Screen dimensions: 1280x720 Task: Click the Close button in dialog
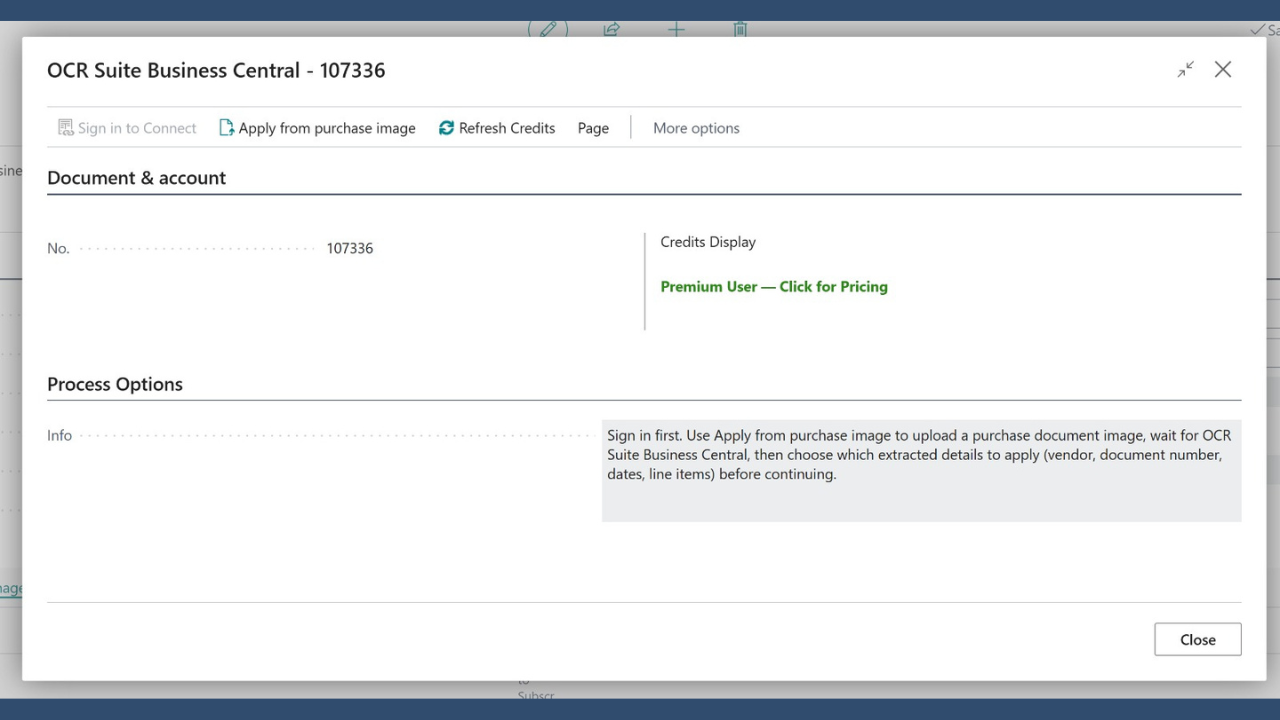pyautogui.click(x=1197, y=640)
